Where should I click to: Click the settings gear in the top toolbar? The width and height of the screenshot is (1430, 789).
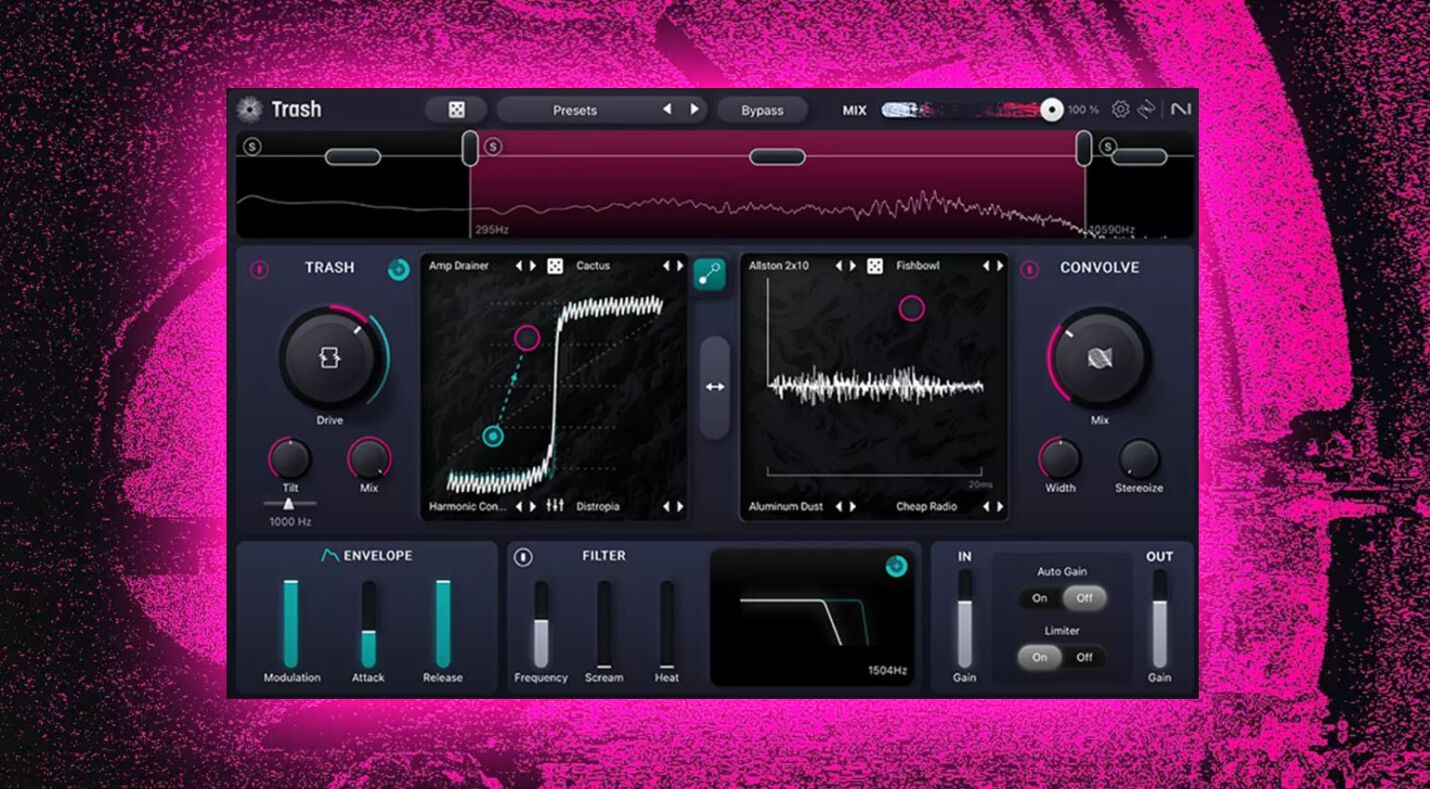click(x=1120, y=109)
